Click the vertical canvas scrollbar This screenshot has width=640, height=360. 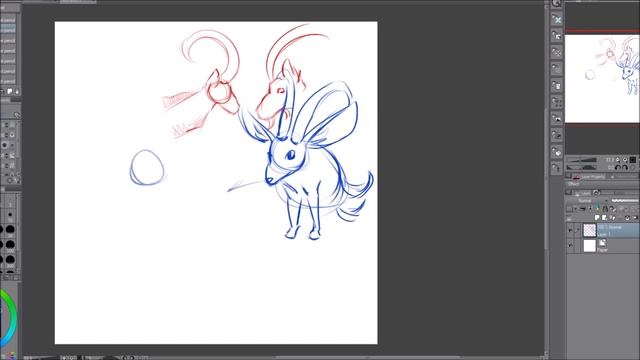click(546, 178)
